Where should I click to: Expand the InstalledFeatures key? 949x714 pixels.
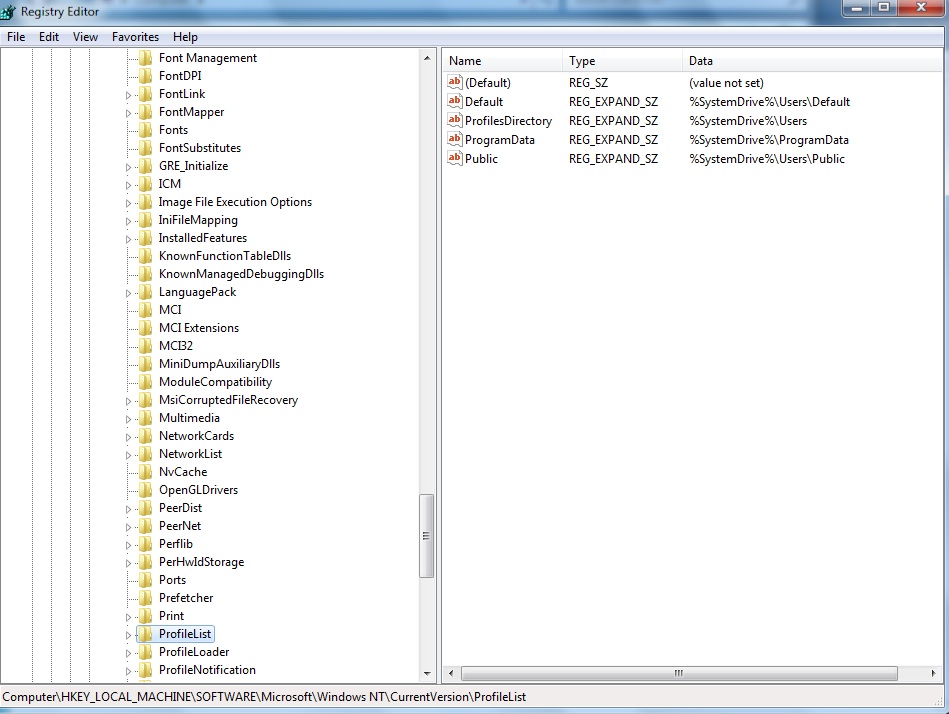click(x=128, y=239)
